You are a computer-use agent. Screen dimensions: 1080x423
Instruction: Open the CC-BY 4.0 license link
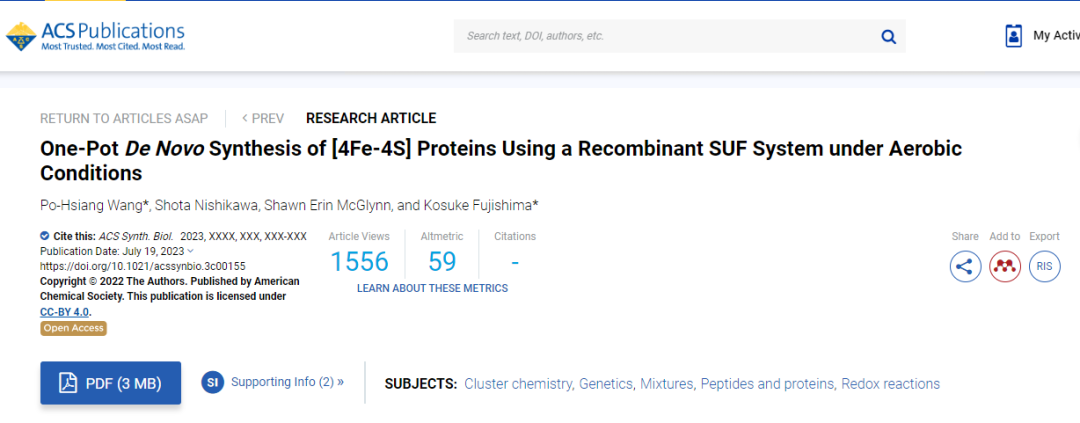[x=65, y=311]
